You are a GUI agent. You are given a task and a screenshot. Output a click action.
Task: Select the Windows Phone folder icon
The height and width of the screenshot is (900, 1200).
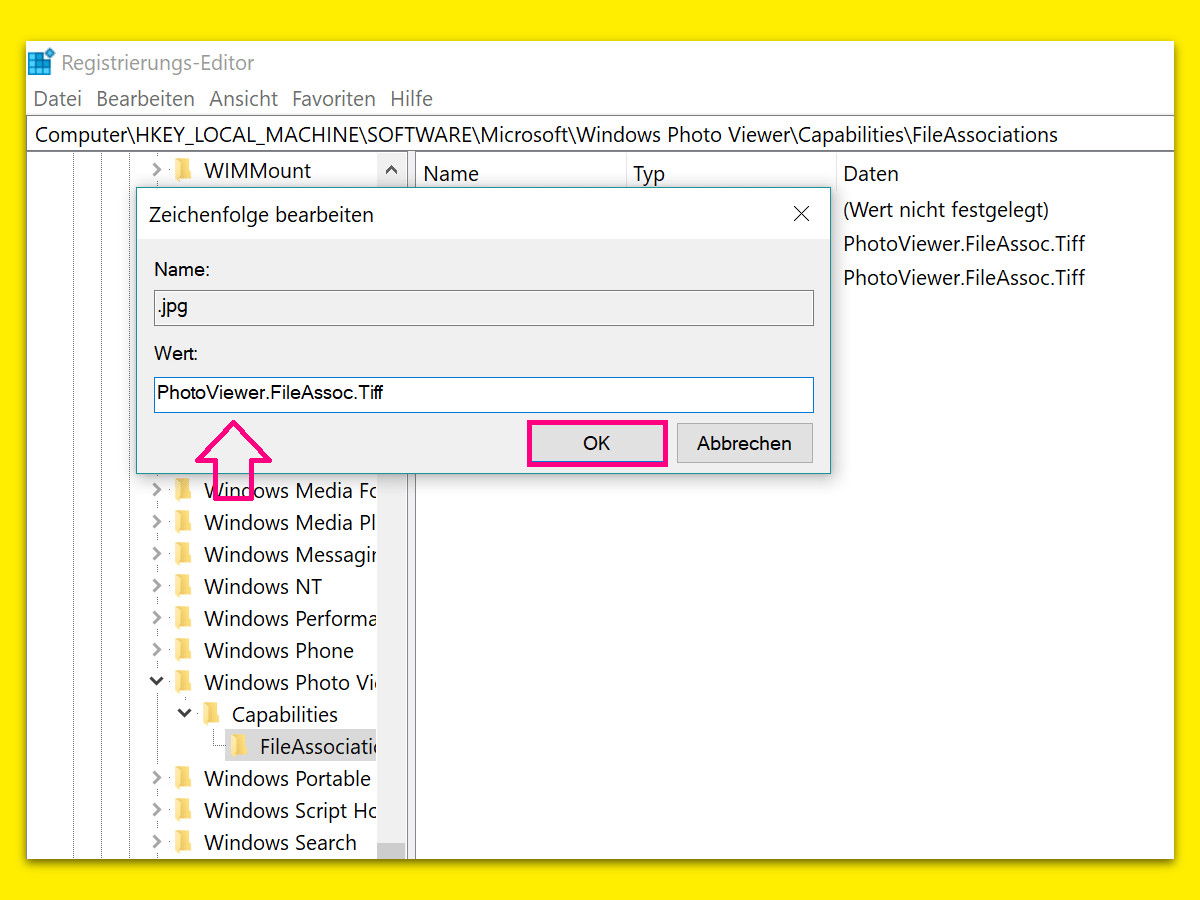pos(183,650)
